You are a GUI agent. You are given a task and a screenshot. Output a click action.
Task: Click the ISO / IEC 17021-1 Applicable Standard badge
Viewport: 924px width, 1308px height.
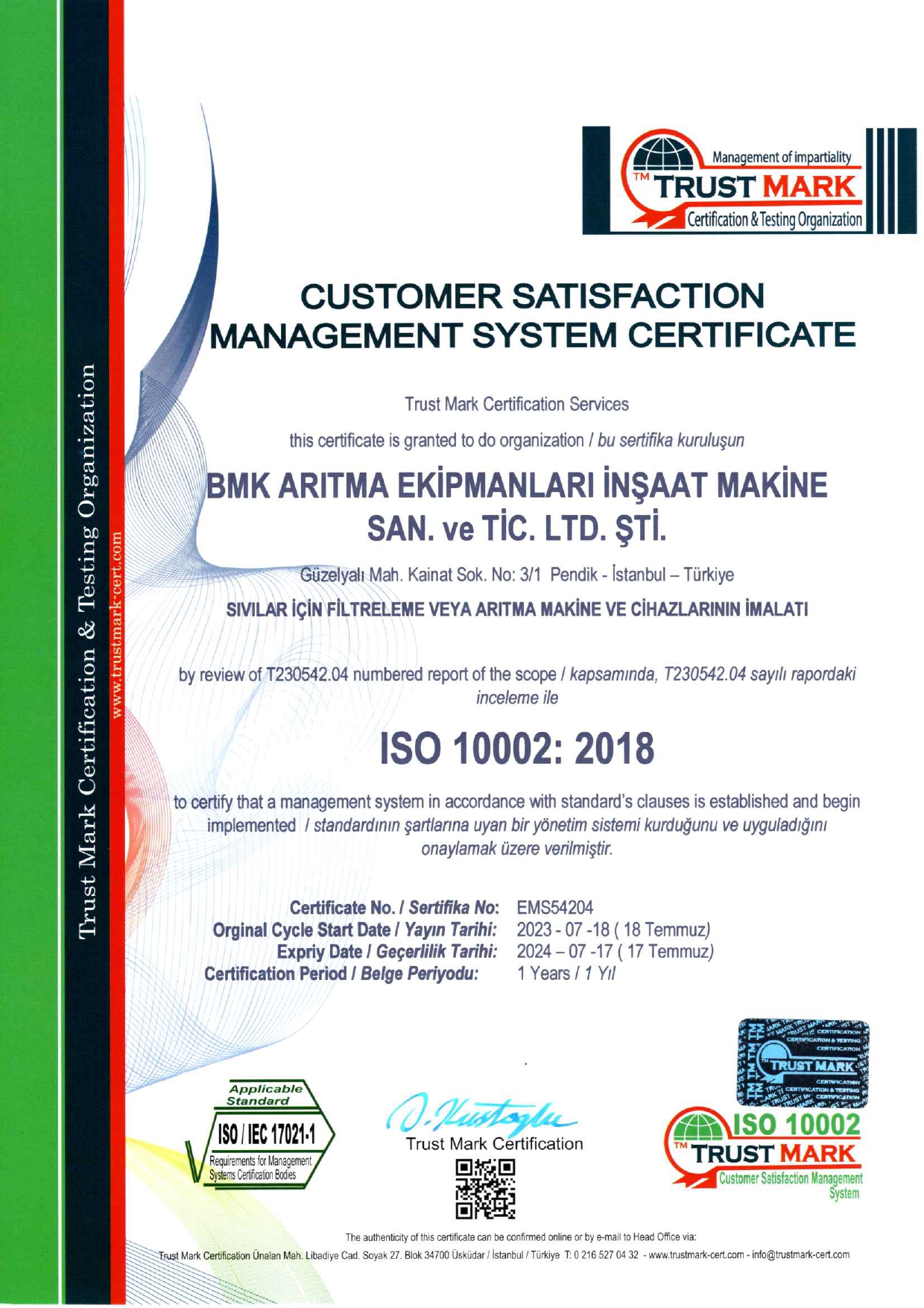(261, 1132)
